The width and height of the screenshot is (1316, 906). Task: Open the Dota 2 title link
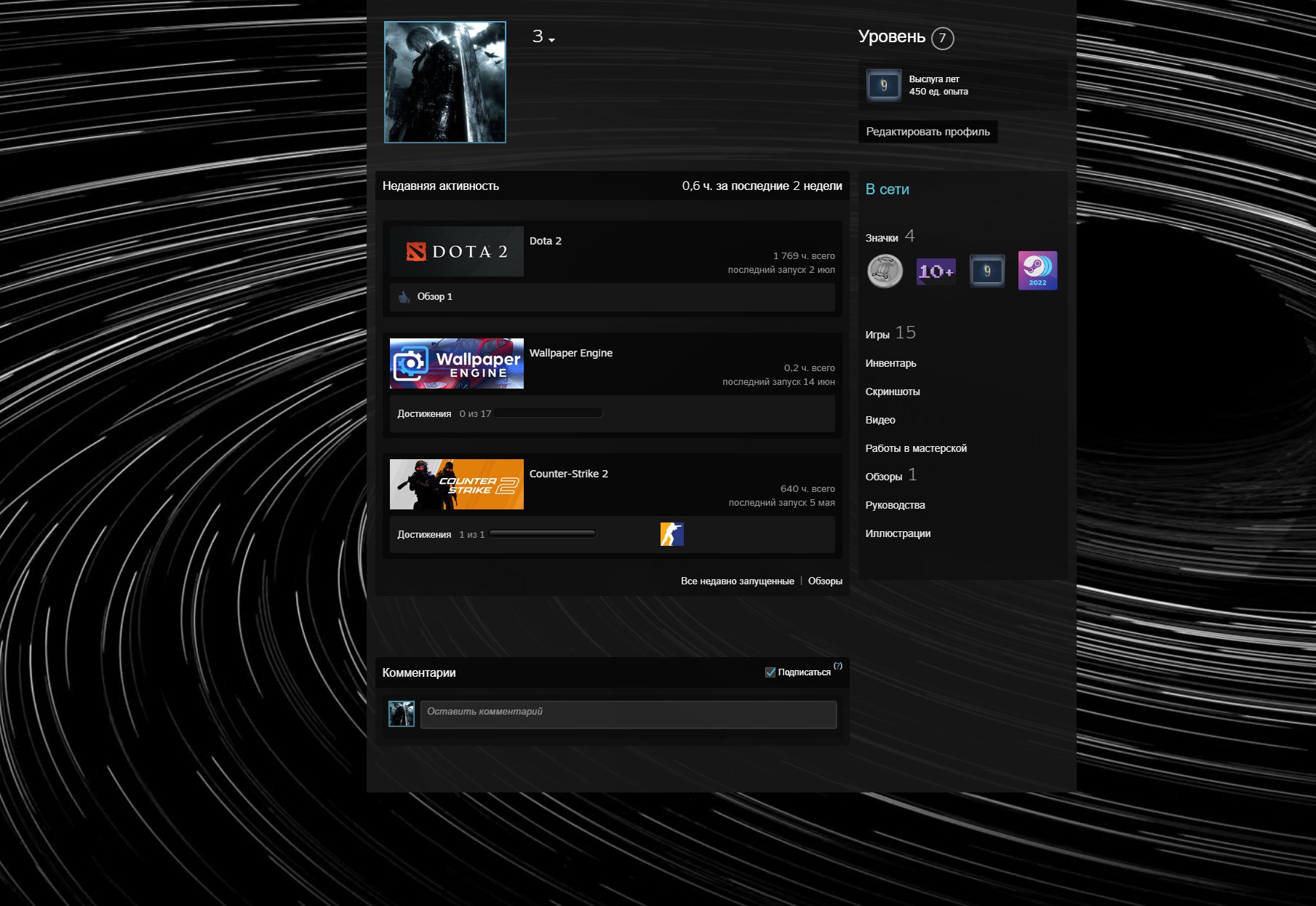click(545, 241)
